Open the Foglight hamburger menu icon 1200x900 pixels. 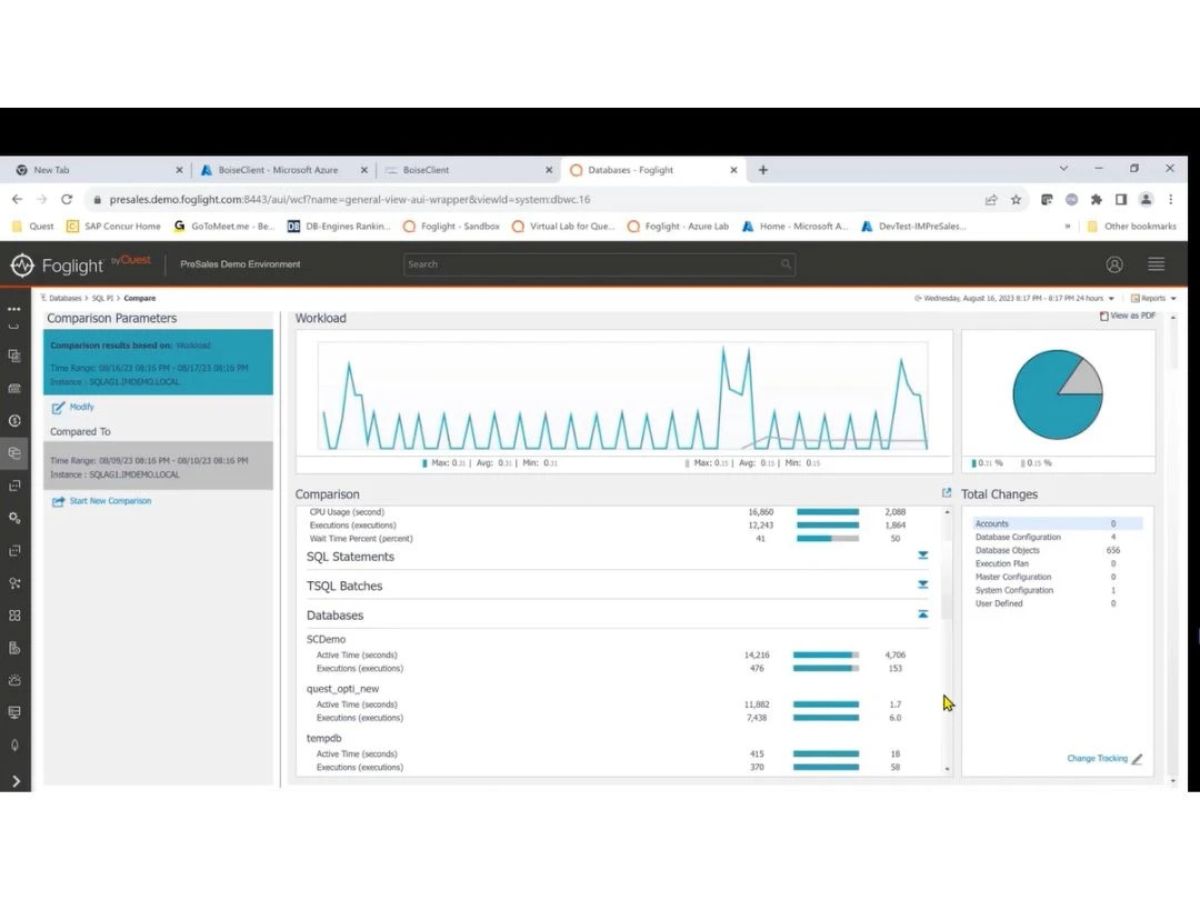1156,265
